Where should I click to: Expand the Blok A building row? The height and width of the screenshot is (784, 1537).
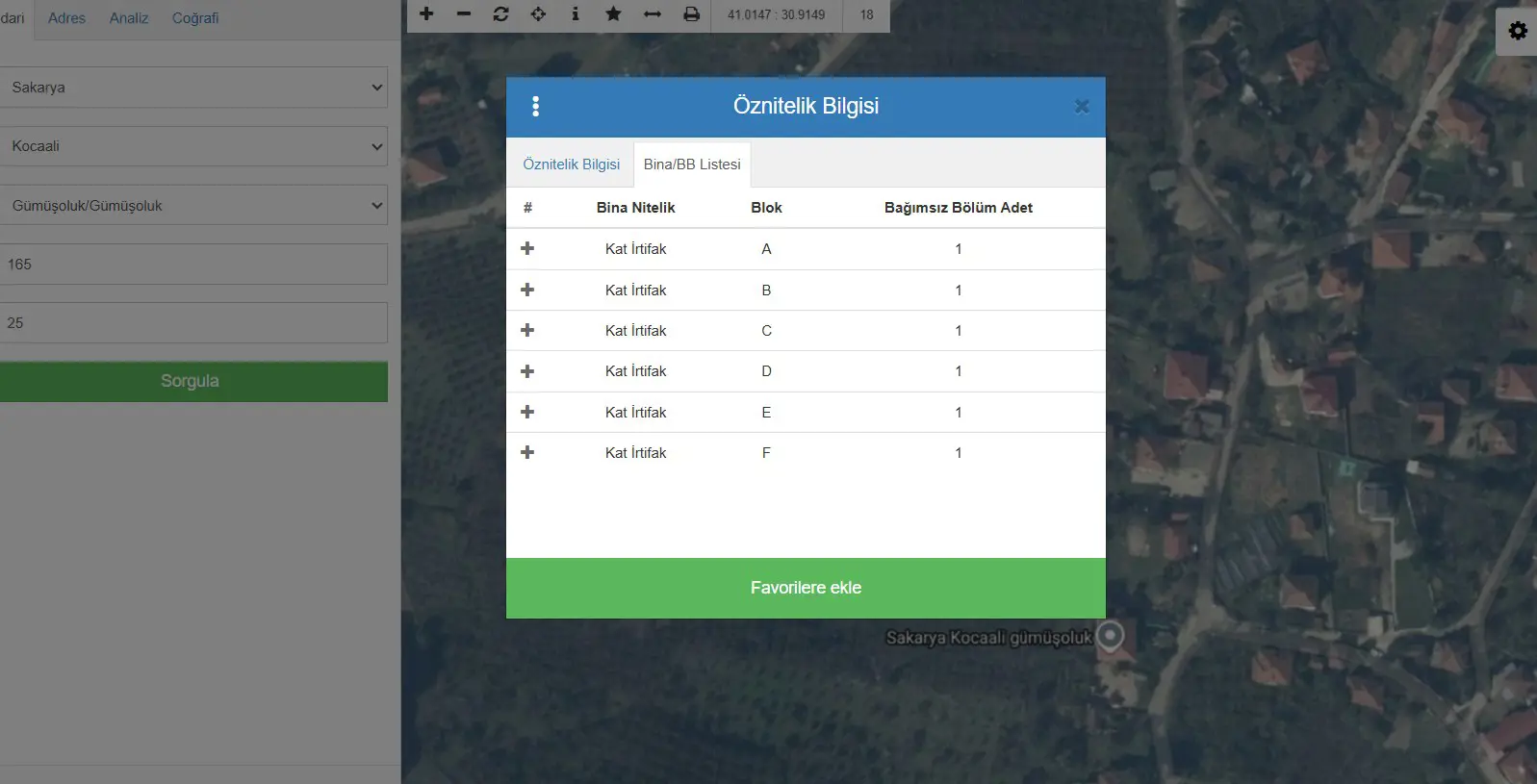tap(527, 249)
